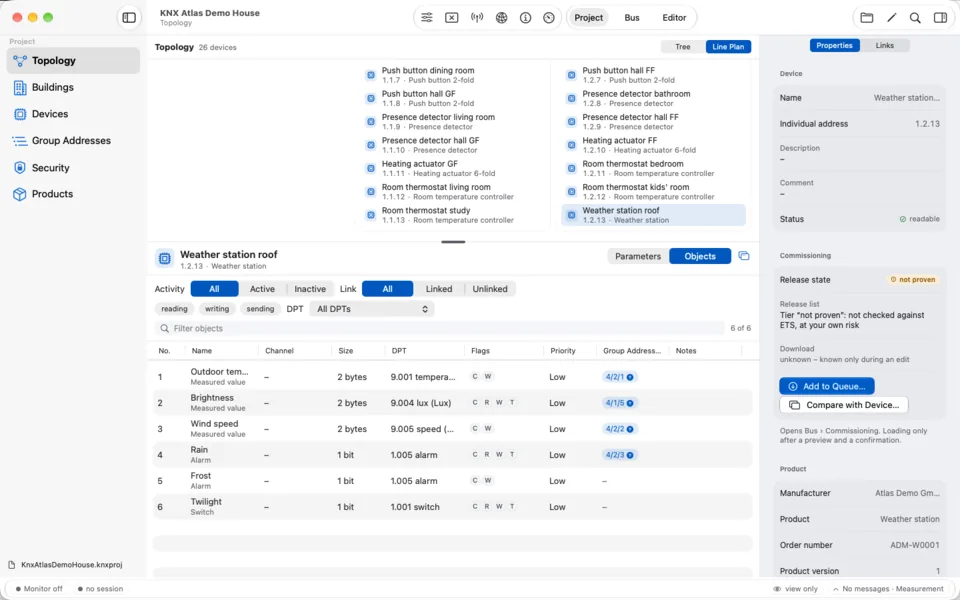Click the Filter objects search field
The width and height of the screenshot is (960, 600).
[x=440, y=329]
